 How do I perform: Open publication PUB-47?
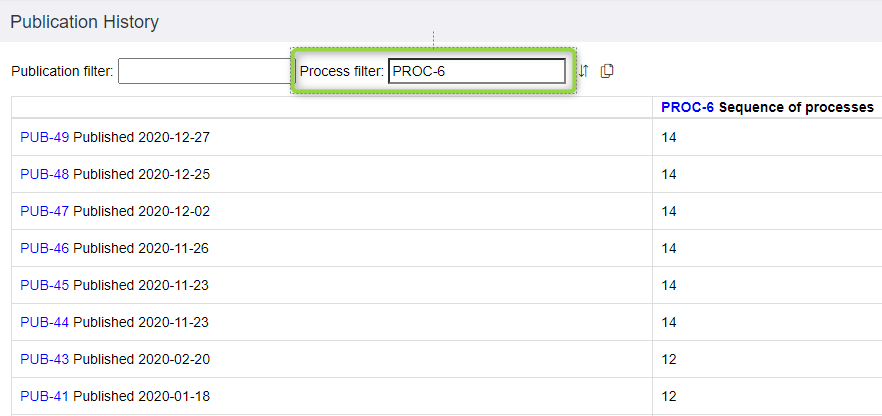[44, 211]
